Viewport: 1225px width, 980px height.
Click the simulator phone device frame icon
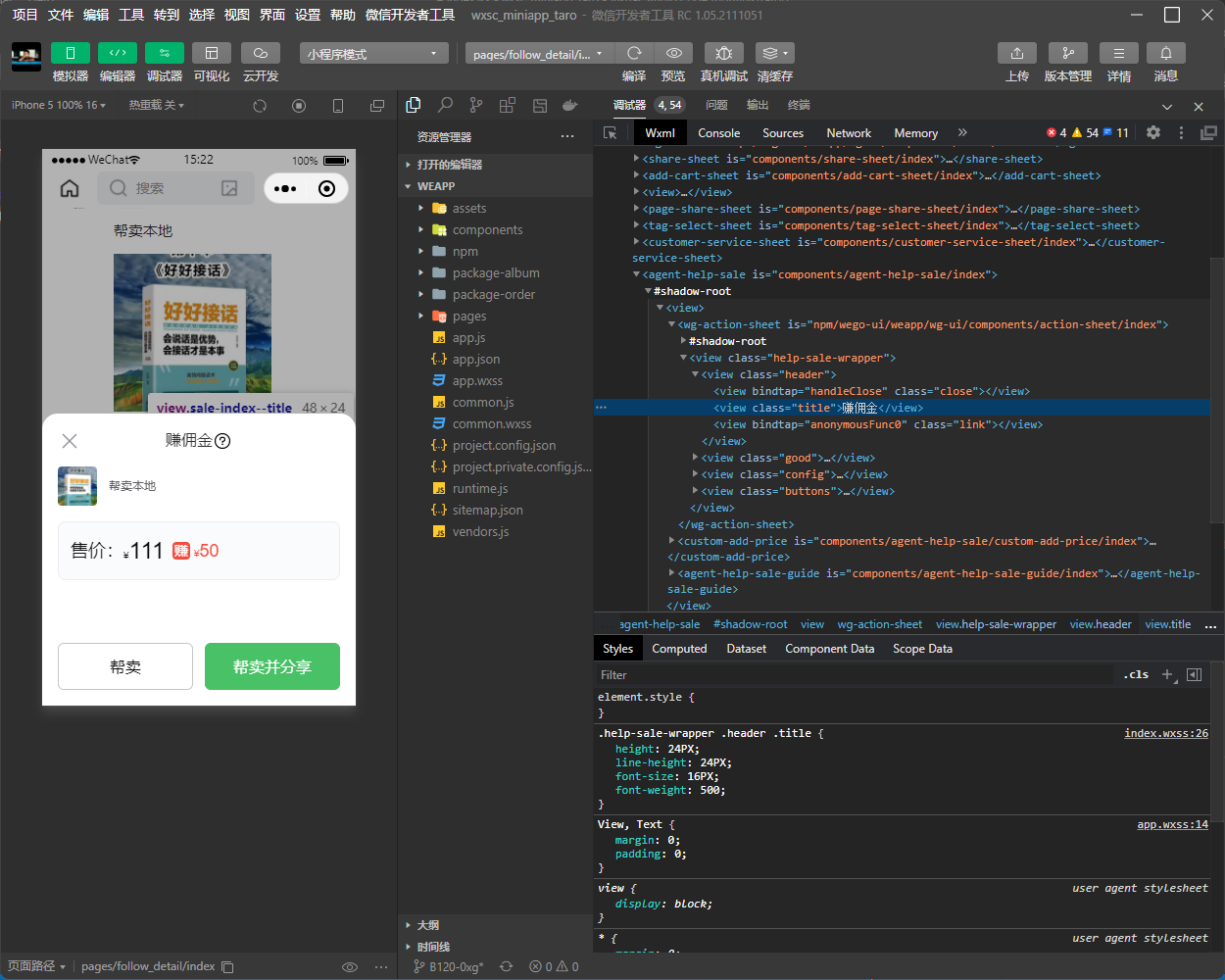338,106
